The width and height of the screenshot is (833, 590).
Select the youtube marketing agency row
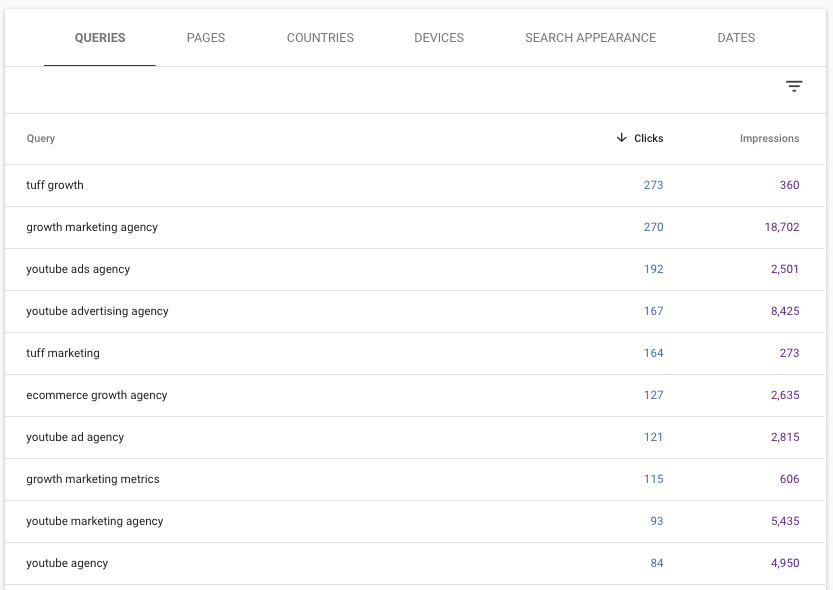[x=94, y=521]
